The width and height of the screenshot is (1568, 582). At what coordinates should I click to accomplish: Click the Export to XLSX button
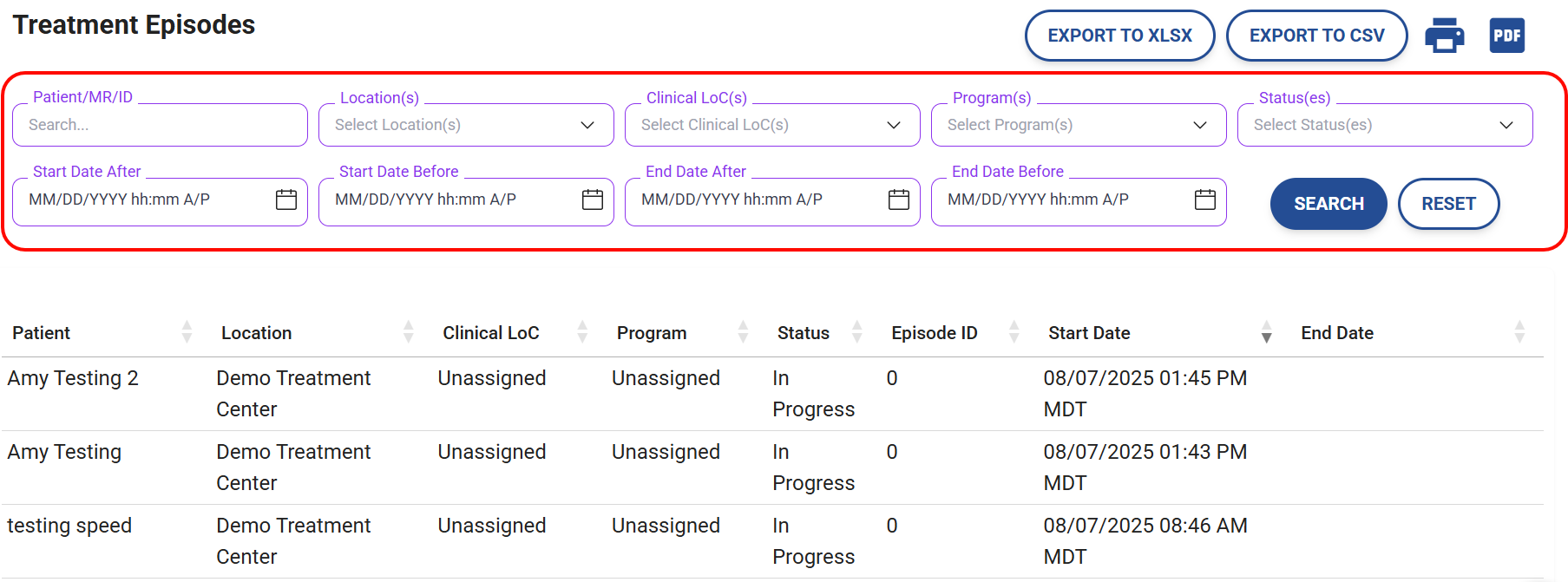(1119, 36)
